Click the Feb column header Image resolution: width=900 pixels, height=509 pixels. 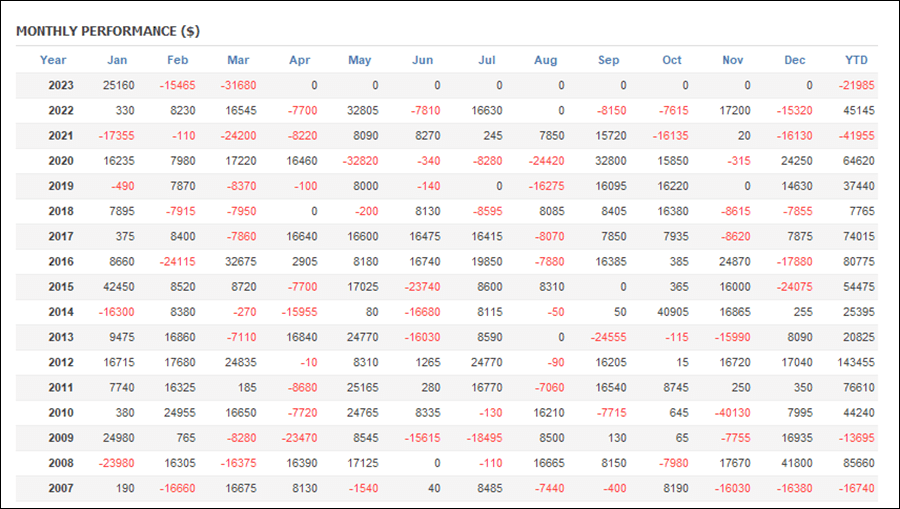[x=177, y=60]
